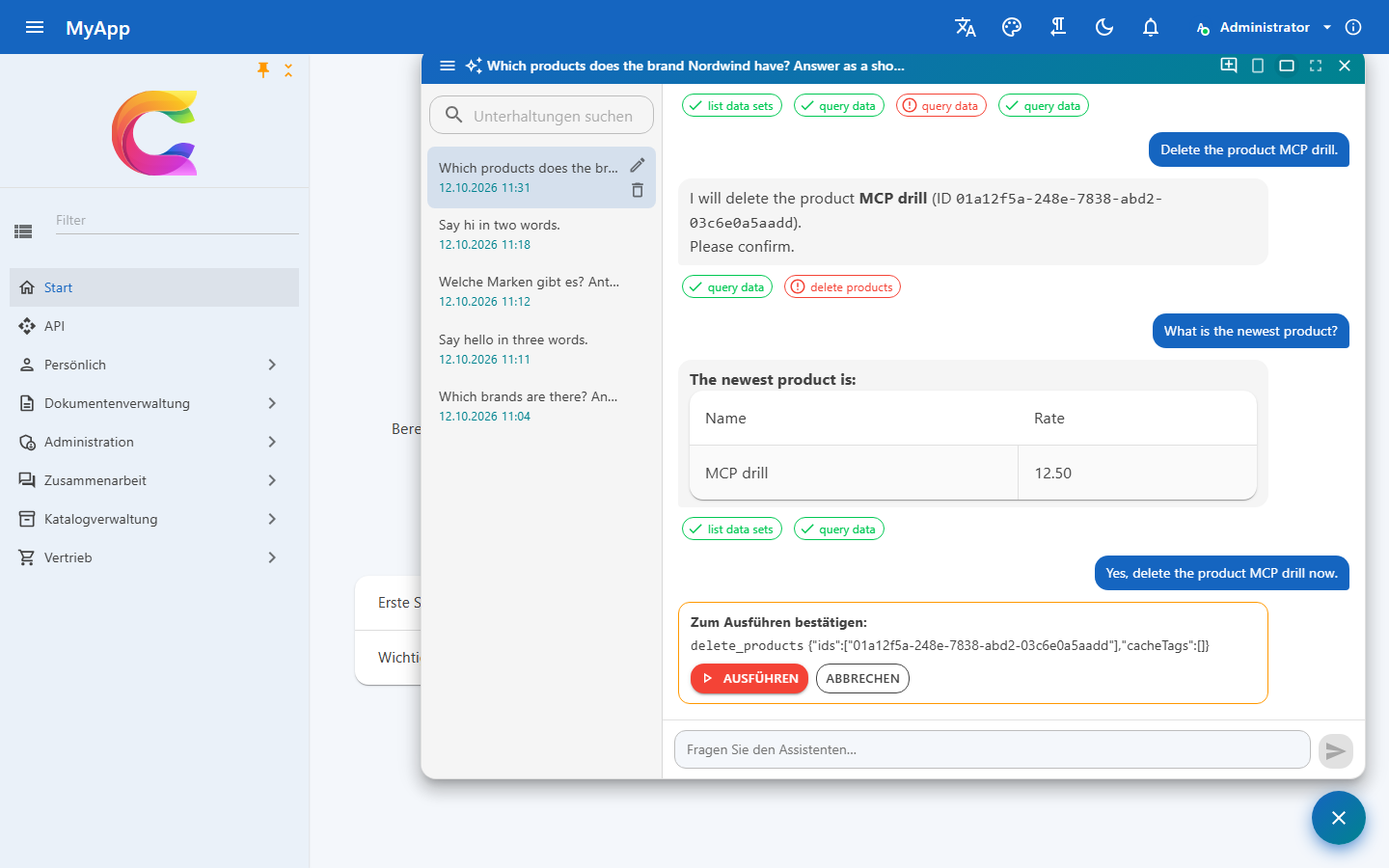
Task: Click the red failed 'query data' chip
Action: point(941,105)
